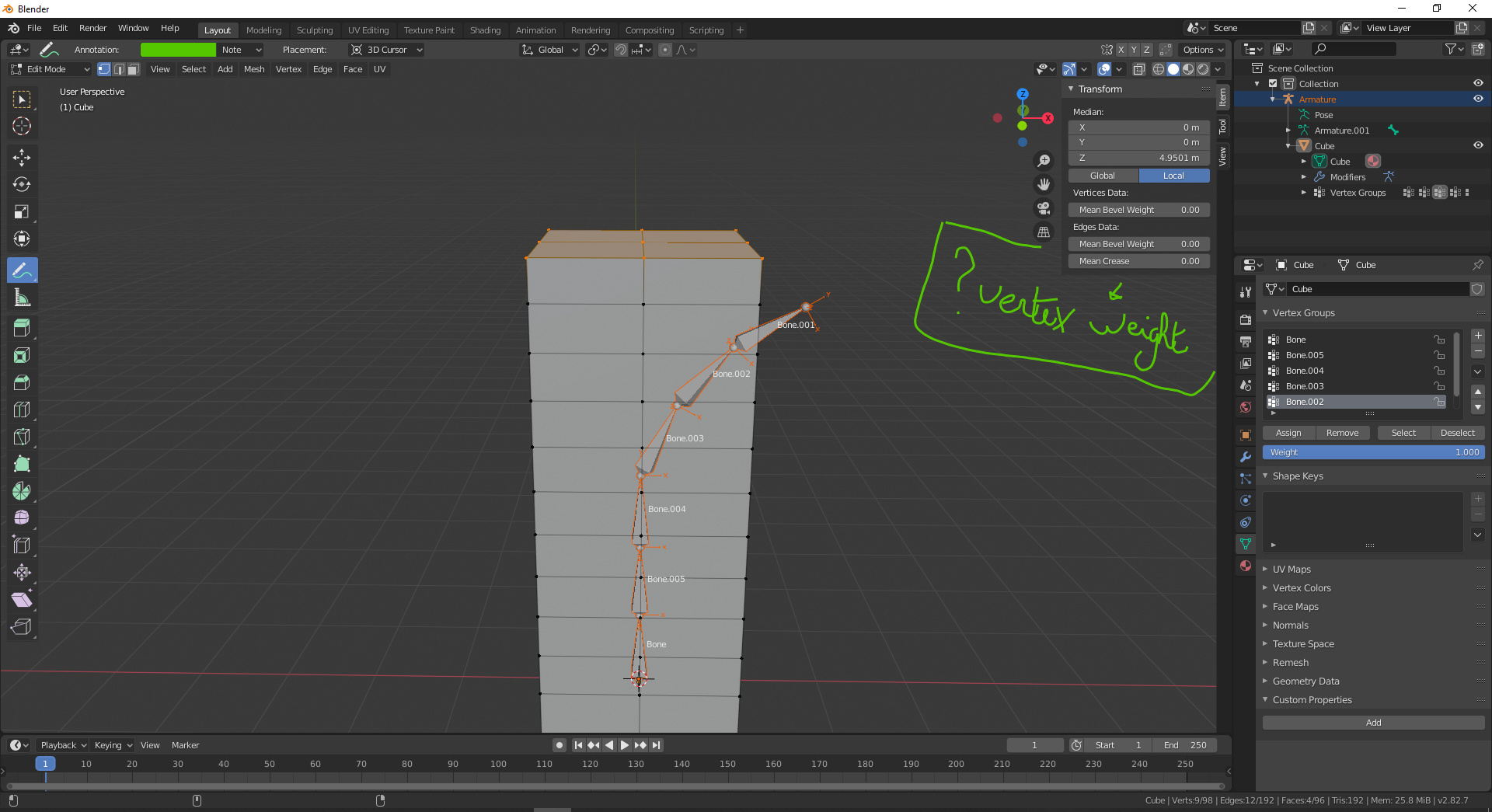This screenshot has width=1492, height=812.
Task: Toggle lock on Bone.005 vertex group
Action: (1439, 355)
